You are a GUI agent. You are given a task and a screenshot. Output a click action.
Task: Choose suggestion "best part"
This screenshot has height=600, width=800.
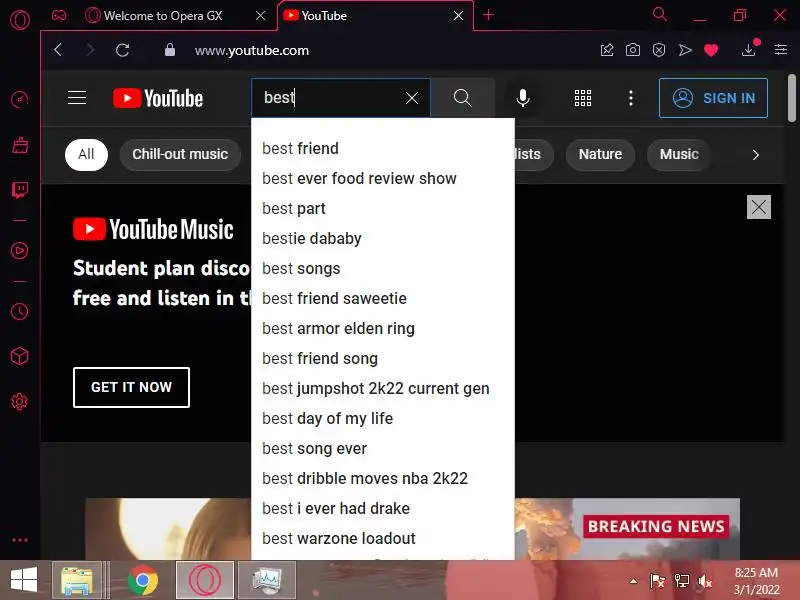pyautogui.click(x=383, y=209)
